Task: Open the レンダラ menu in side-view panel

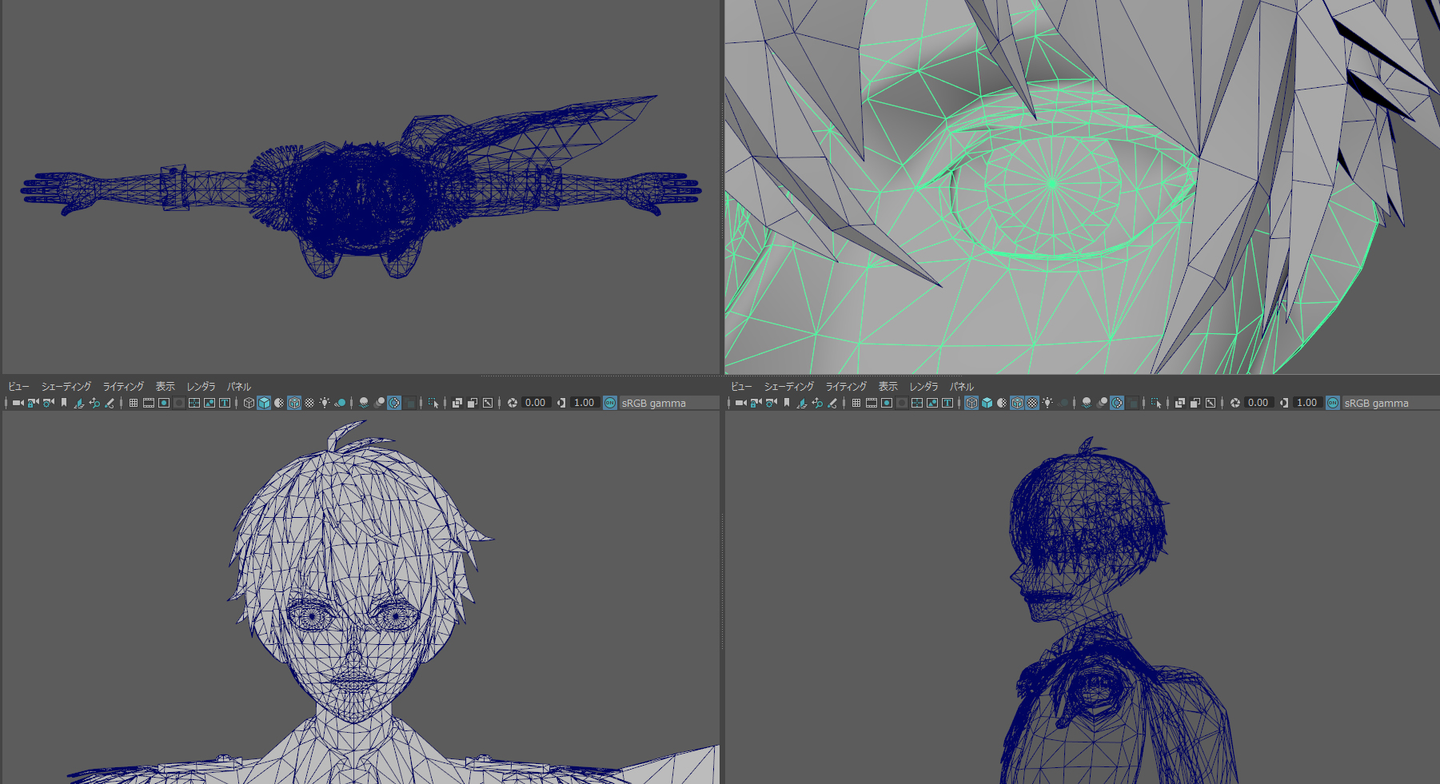Action: coord(924,386)
